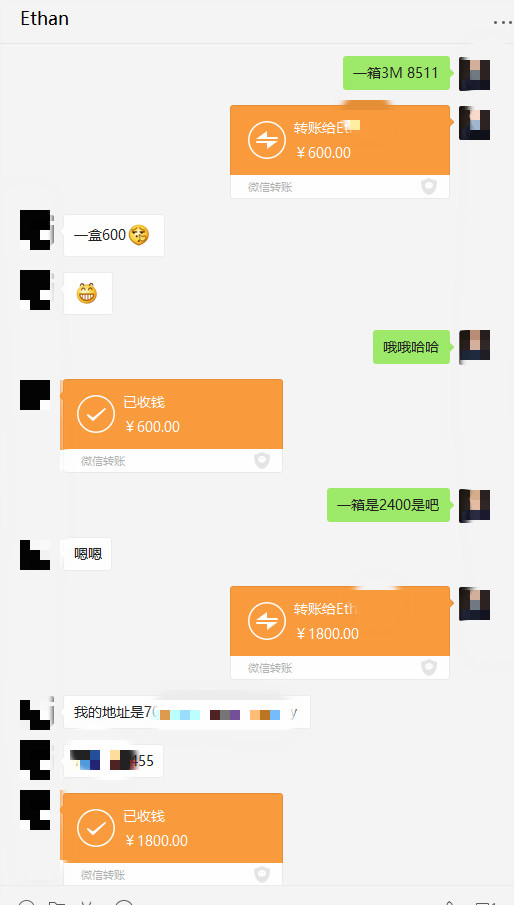The image size is (514, 905).
Task: Click the checkmark icon on received ¥1800.00 card
Action: pyautogui.click(x=96, y=828)
